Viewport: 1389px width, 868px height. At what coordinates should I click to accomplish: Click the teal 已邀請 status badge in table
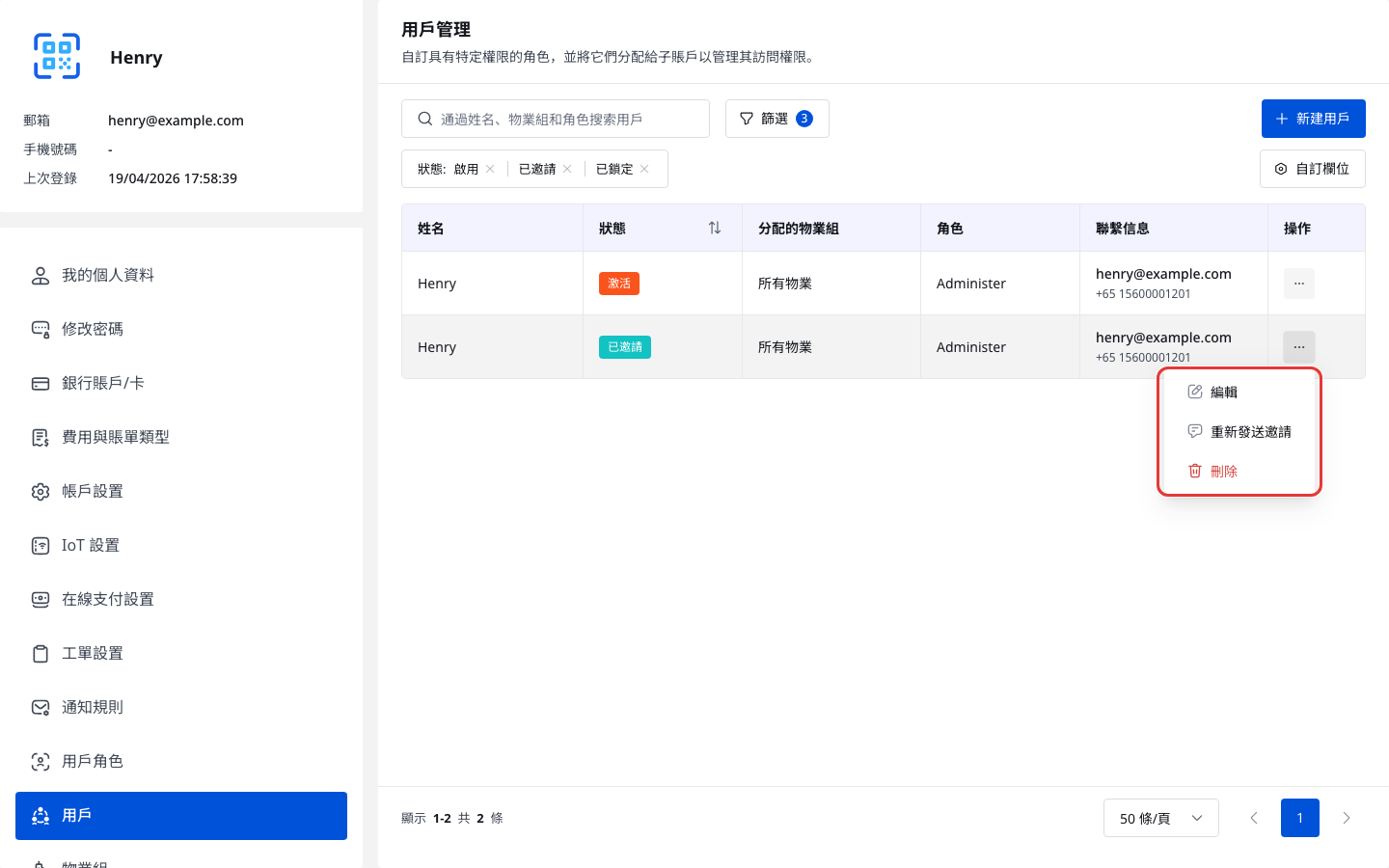click(x=625, y=347)
